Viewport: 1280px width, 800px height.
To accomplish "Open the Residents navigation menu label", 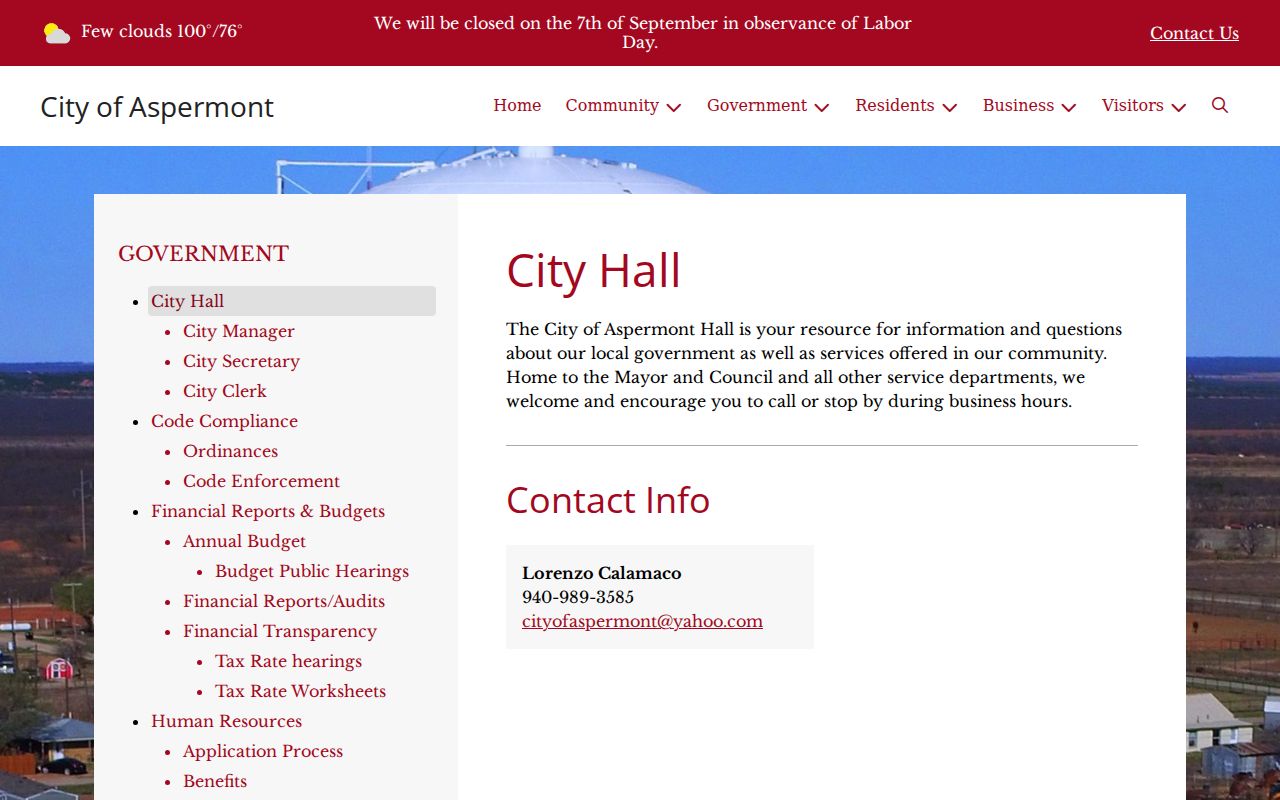I will click(895, 105).
